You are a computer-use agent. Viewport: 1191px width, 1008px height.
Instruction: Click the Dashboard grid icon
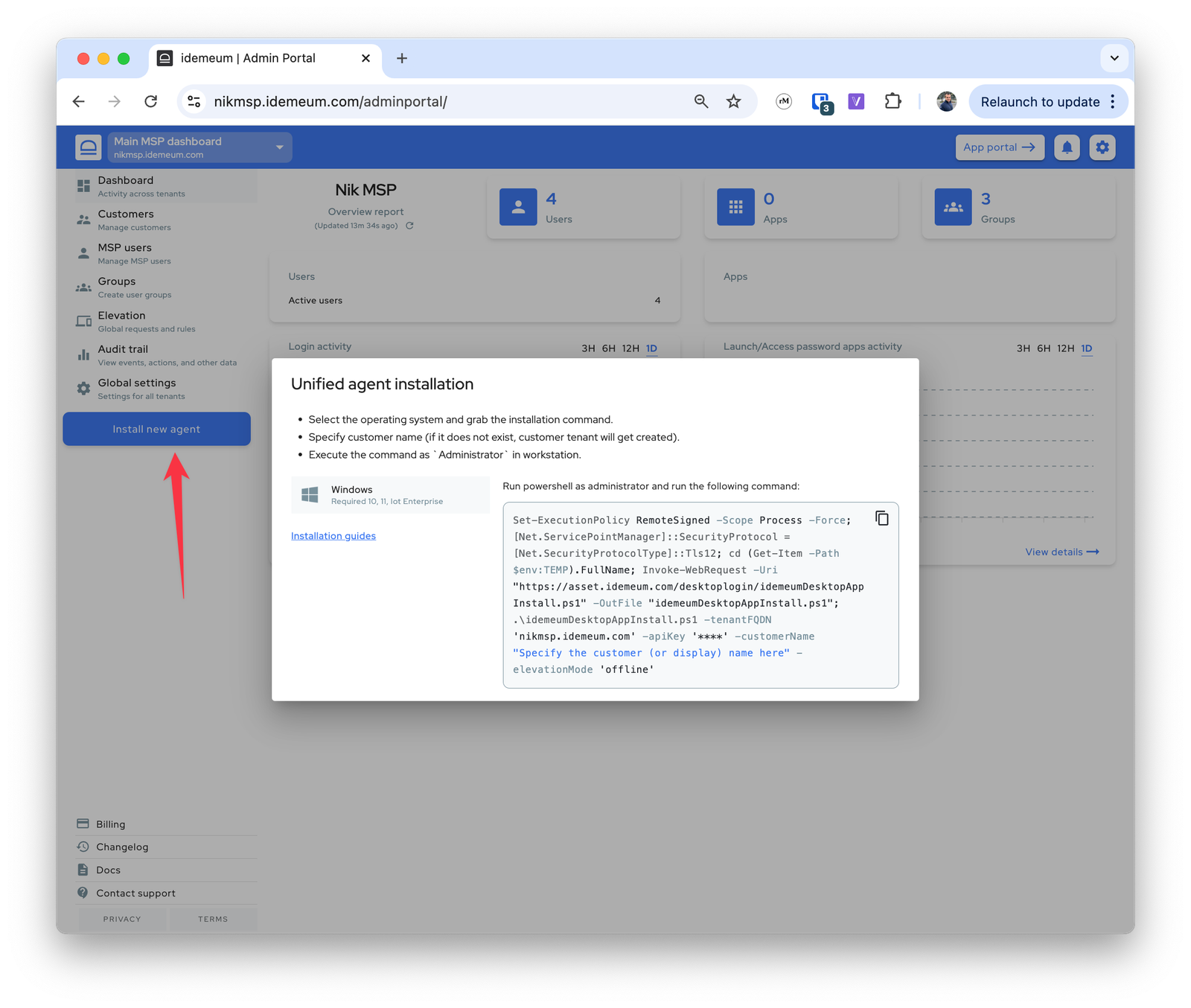83,186
